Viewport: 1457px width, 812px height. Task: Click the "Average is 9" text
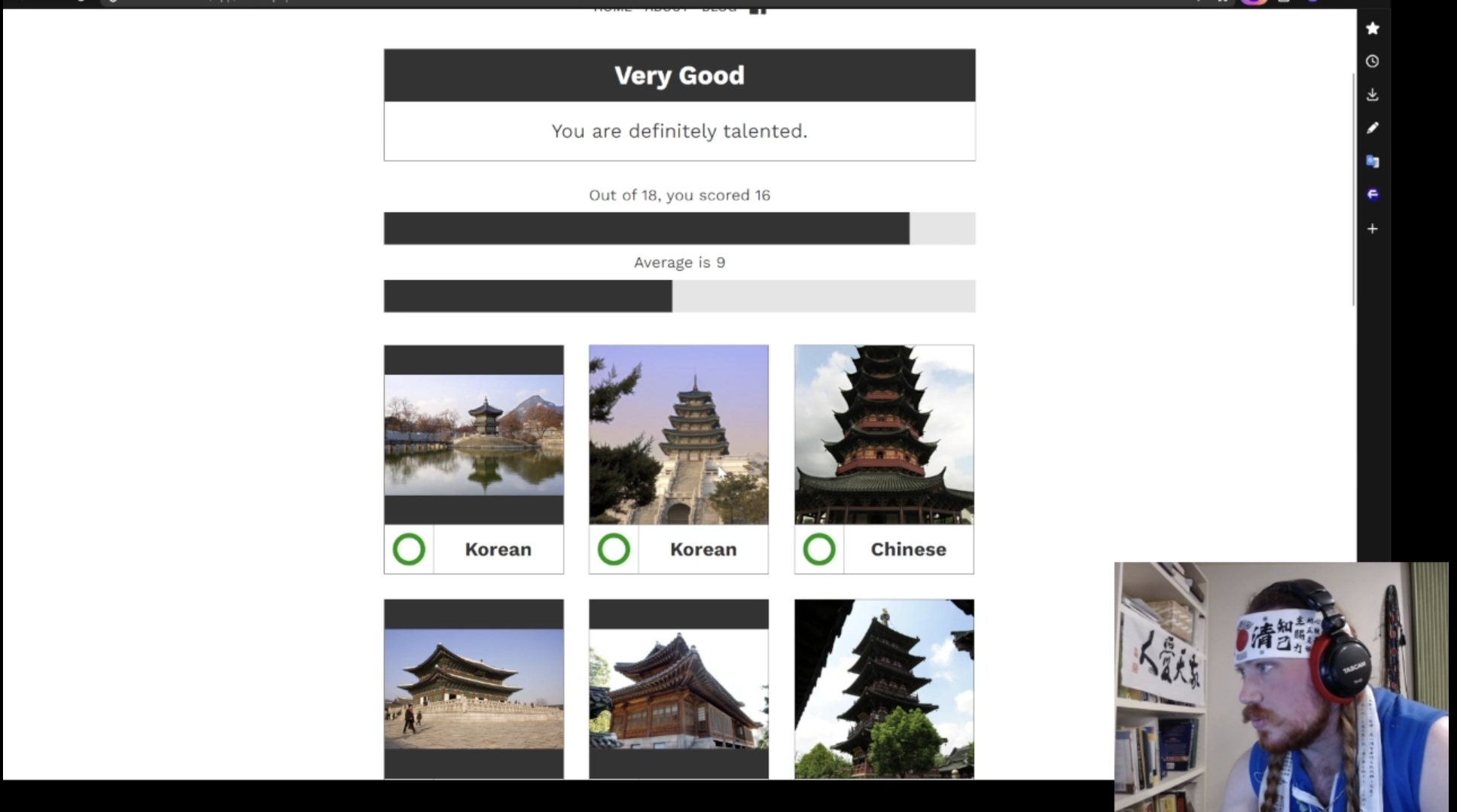(x=679, y=263)
